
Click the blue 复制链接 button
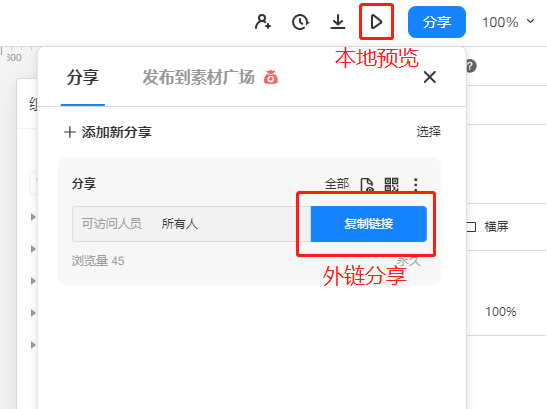(x=368, y=224)
